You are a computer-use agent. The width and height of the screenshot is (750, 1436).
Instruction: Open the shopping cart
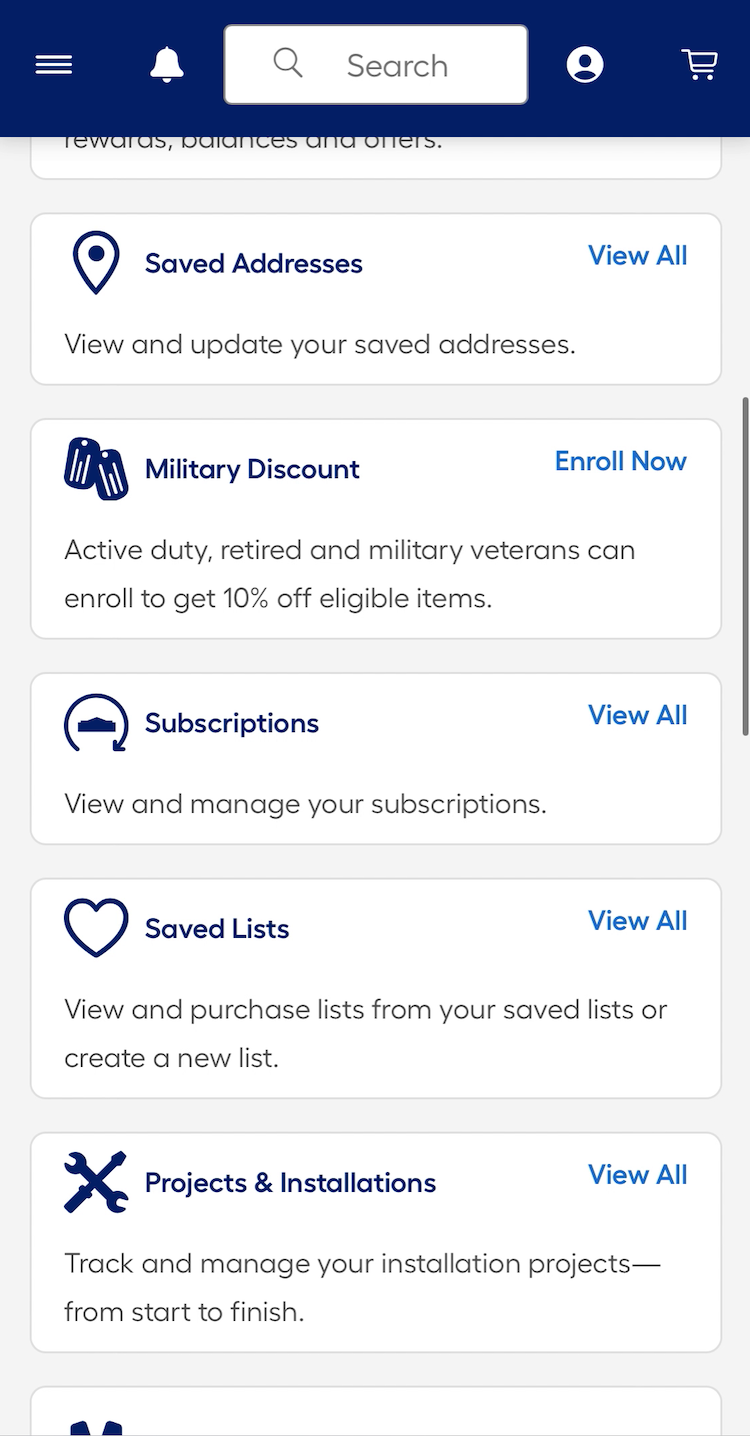[x=700, y=65]
